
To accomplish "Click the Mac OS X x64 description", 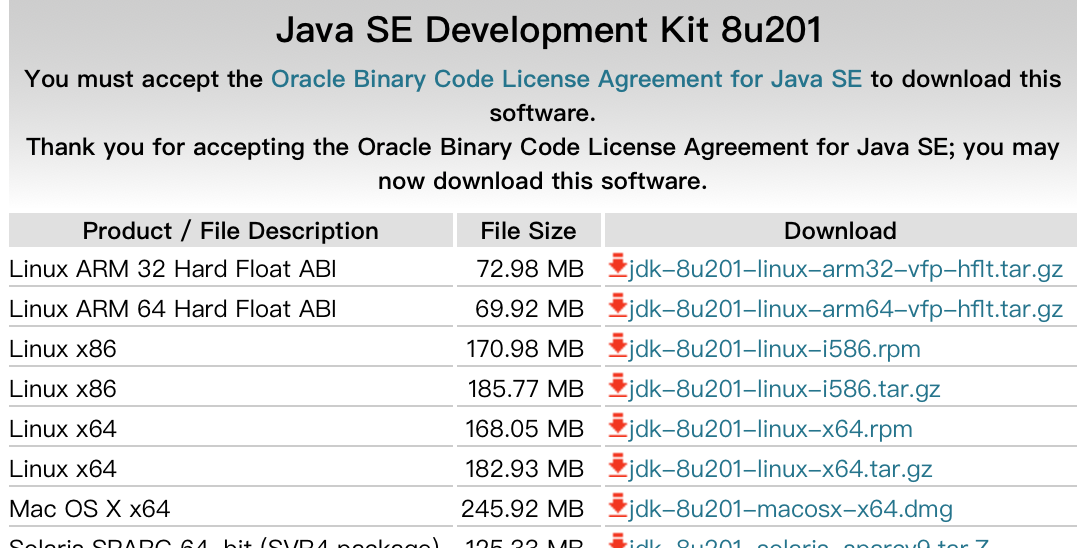I will [x=90, y=509].
